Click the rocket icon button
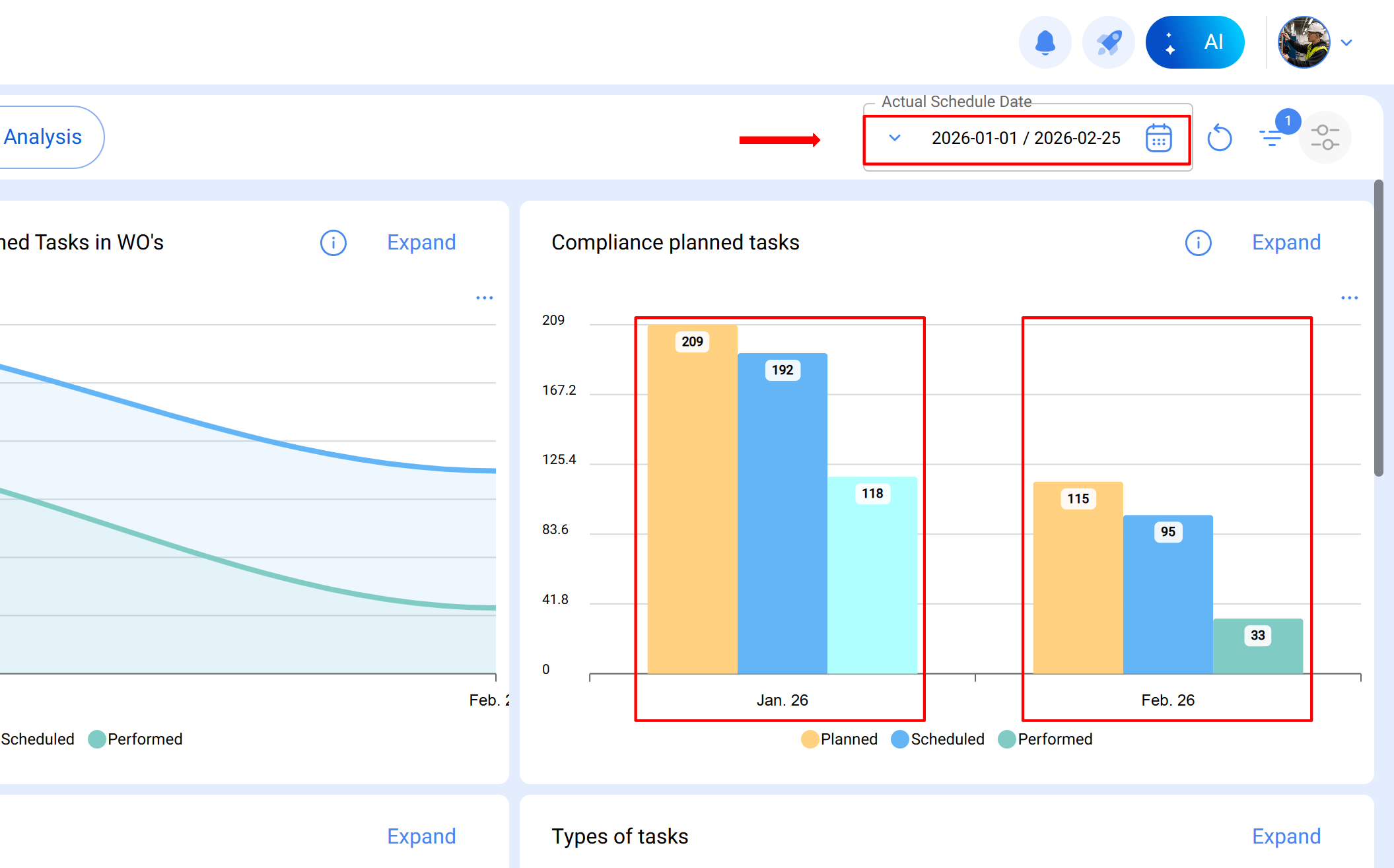Viewport: 1394px width, 868px height. [1108, 42]
